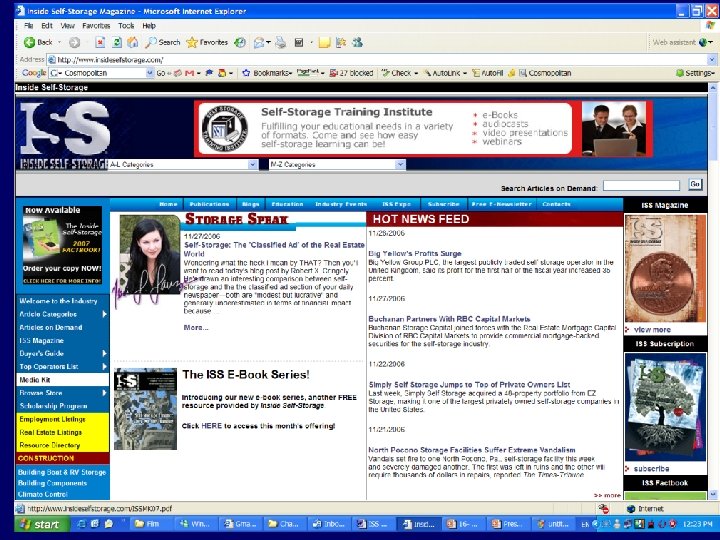
Task: Open the Publications nav tab
Action: [209, 204]
